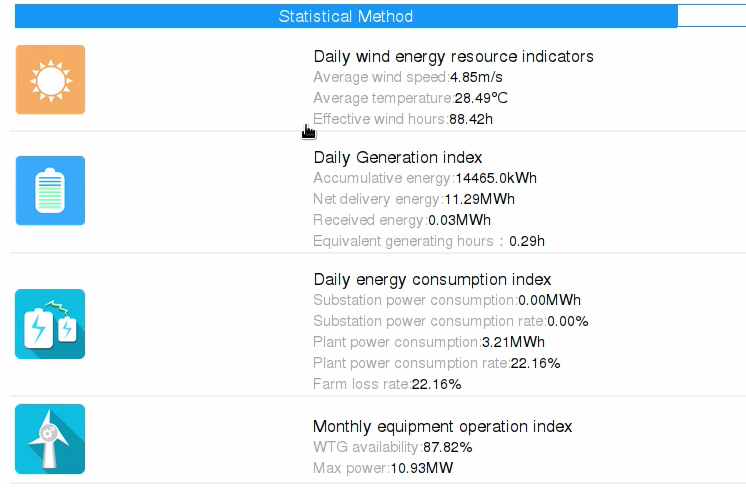This screenshot has height=488, width=746.
Task: Click the orange sun wind resource icon
Action: pyautogui.click(x=50, y=79)
